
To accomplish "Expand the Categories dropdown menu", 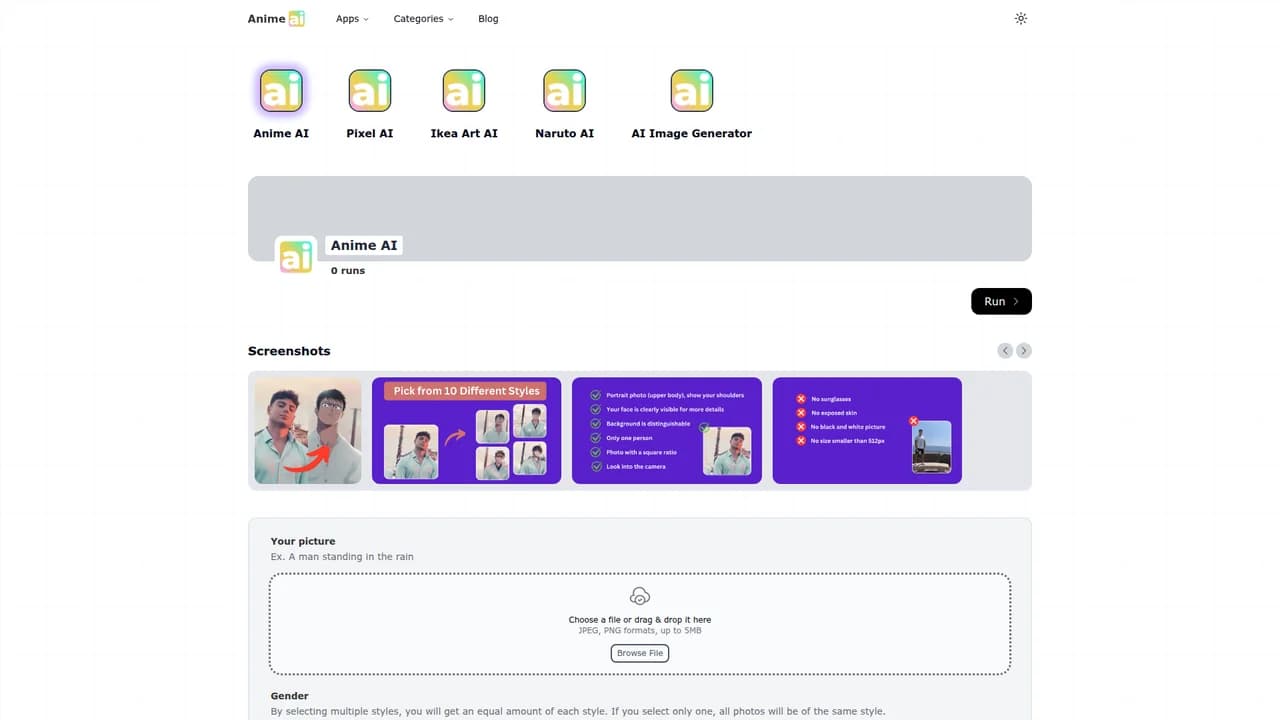I will (423, 19).
